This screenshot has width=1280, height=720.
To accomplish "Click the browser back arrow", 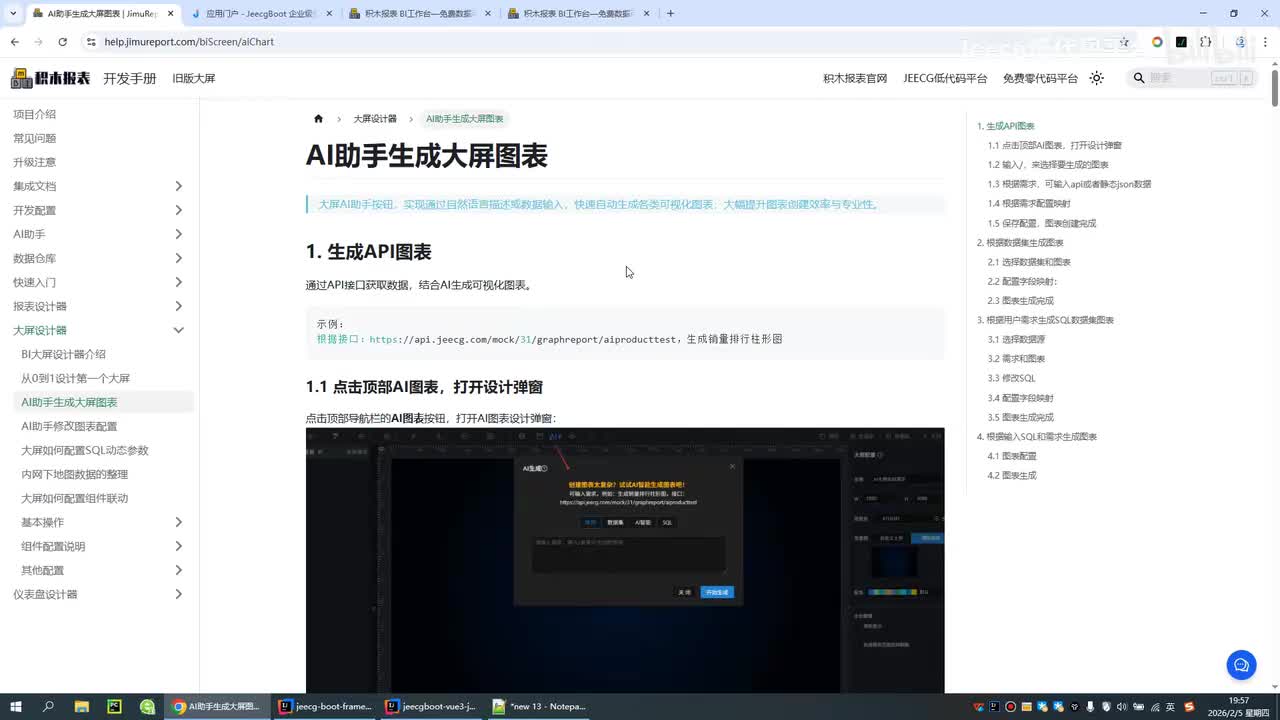I will pyautogui.click(x=14, y=42).
